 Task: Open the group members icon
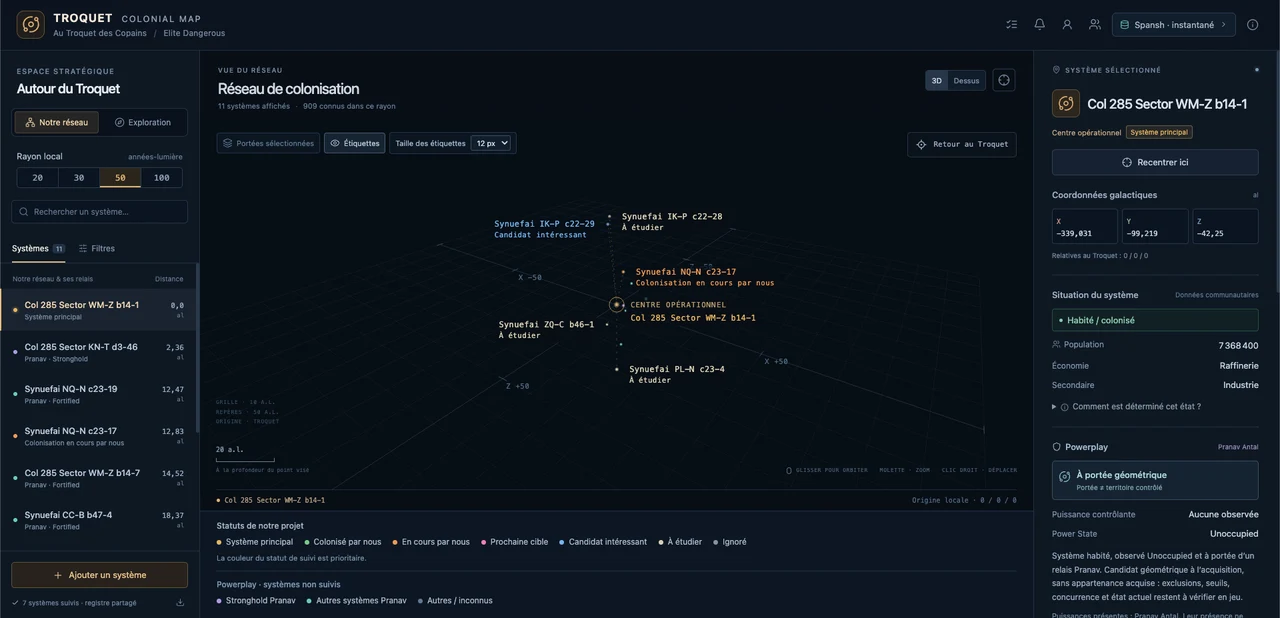1095,25
